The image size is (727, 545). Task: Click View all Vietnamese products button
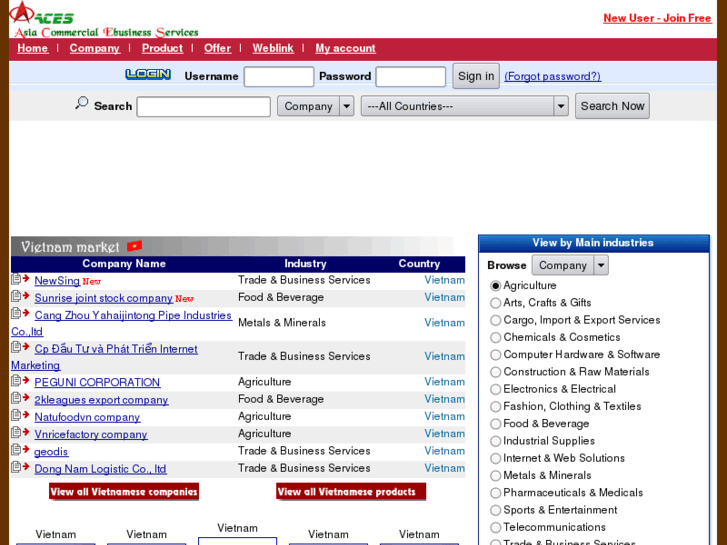point(351,492)
